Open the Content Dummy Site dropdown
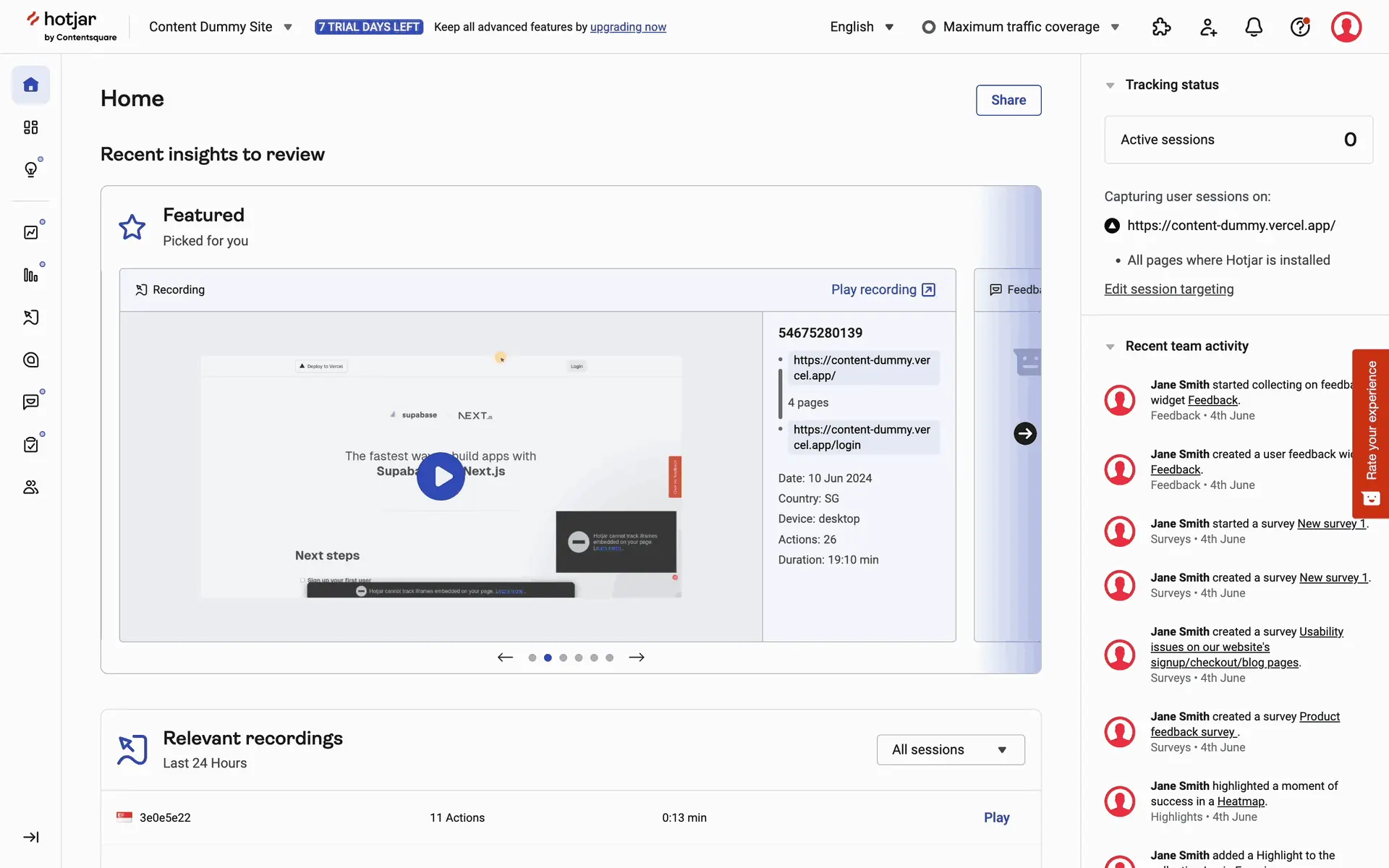The height and width of the screenshot is (868, 1389). [221, 27]
